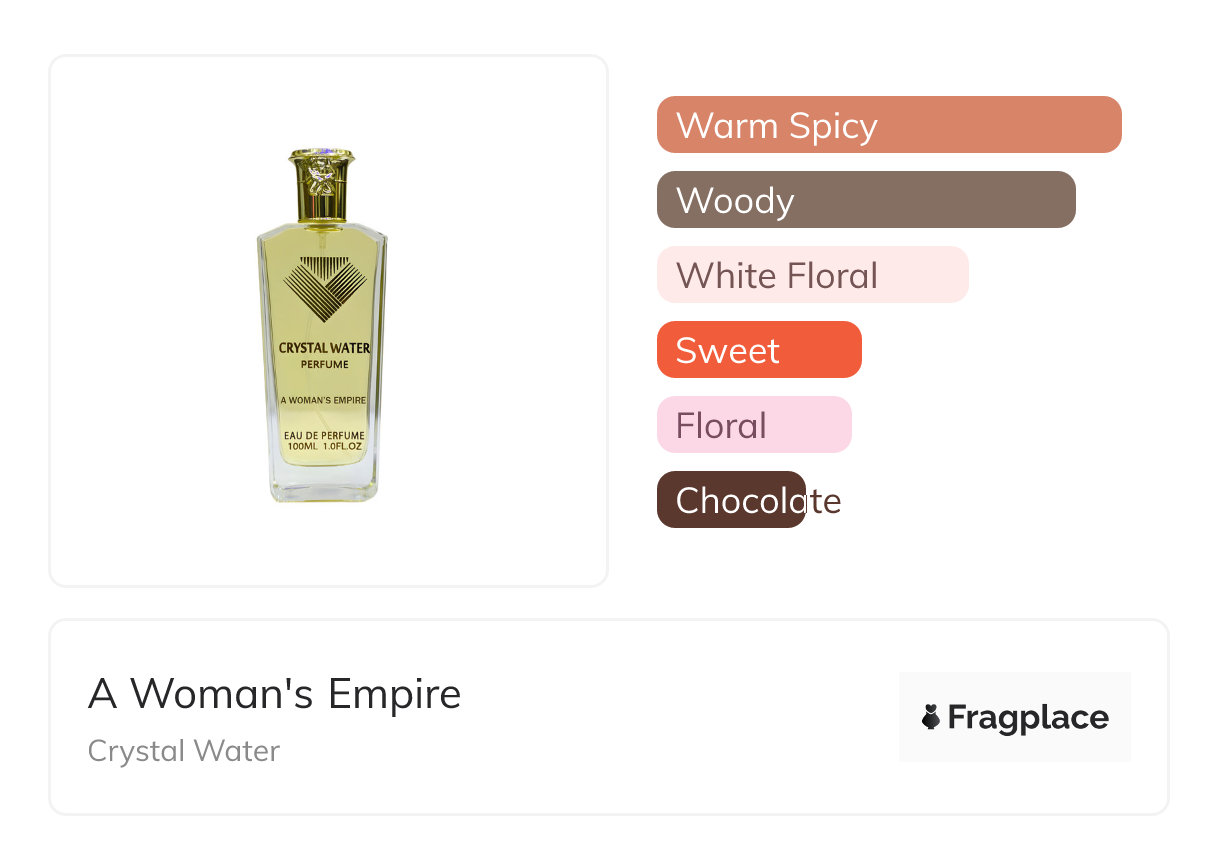Click the clear glass bottle base
The image size is (1218, 864).
324,488
